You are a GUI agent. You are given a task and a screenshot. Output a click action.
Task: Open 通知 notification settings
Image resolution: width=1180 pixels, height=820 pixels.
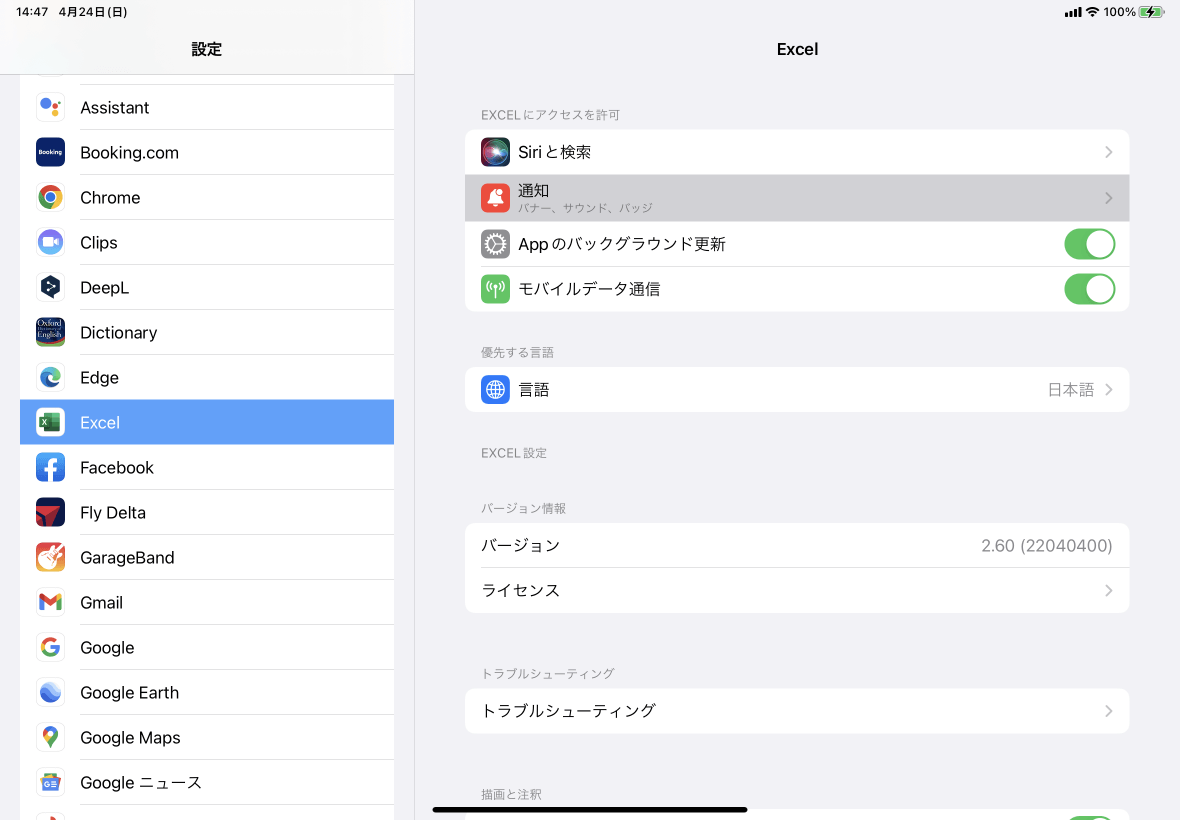pos(797,199)
